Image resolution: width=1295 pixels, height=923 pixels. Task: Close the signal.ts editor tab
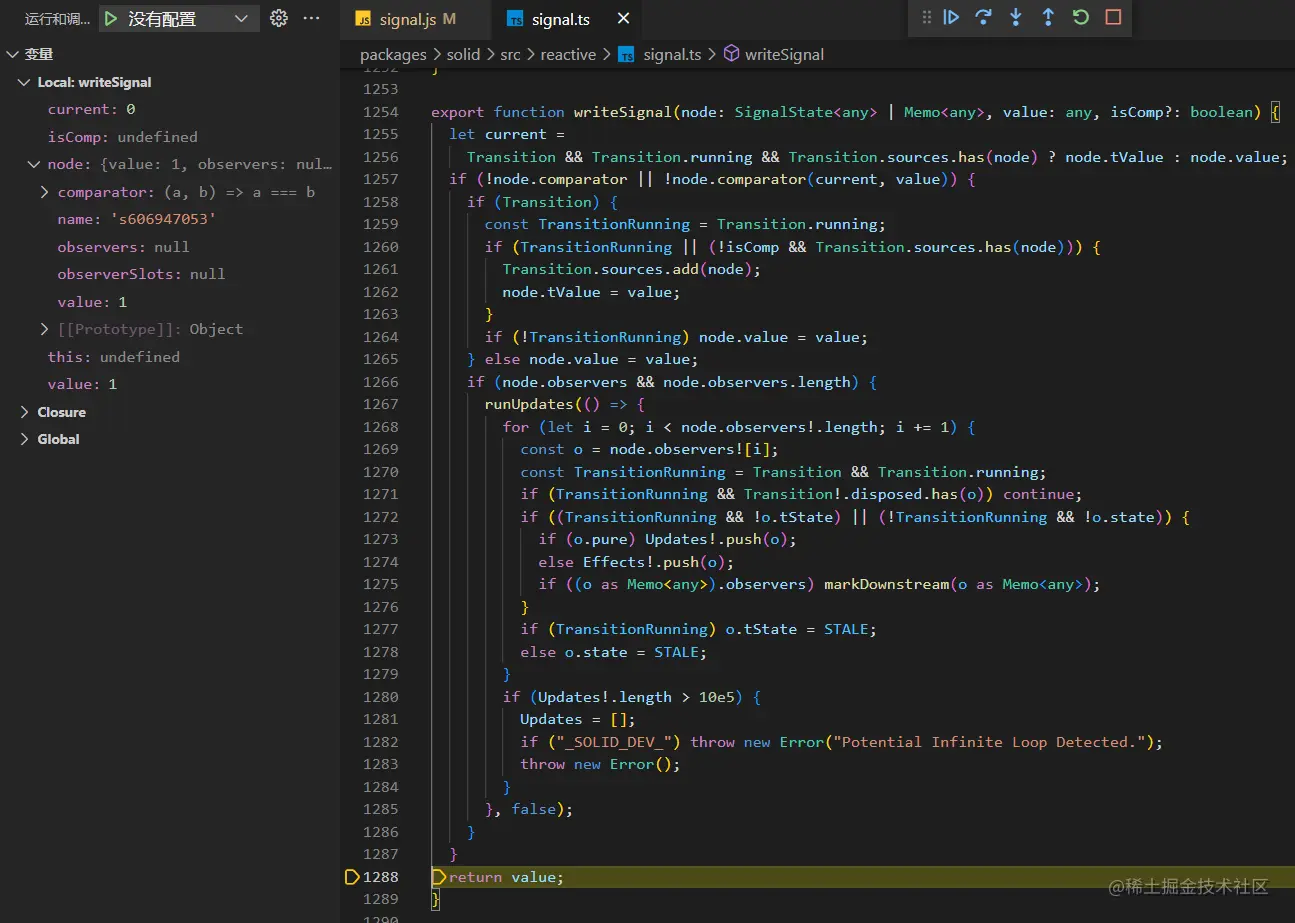click(624, 19)
